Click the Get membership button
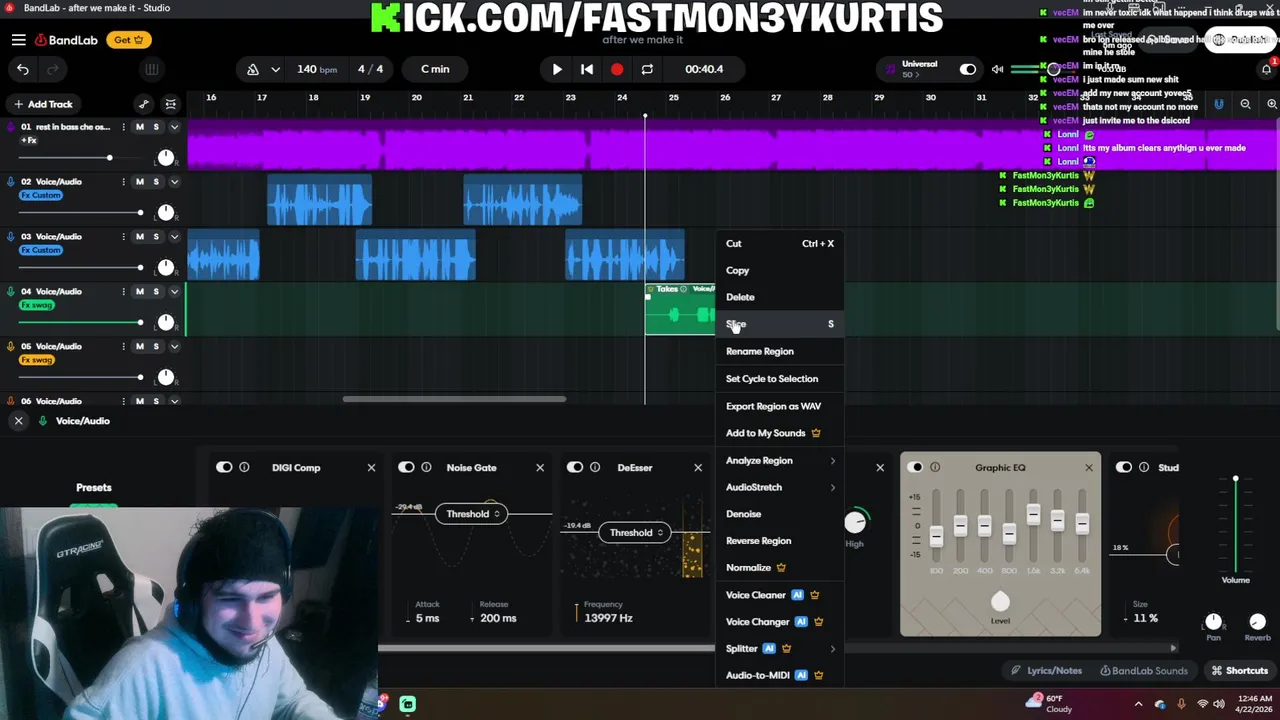This screenshot has height=720, width=1280. [129, 40]
